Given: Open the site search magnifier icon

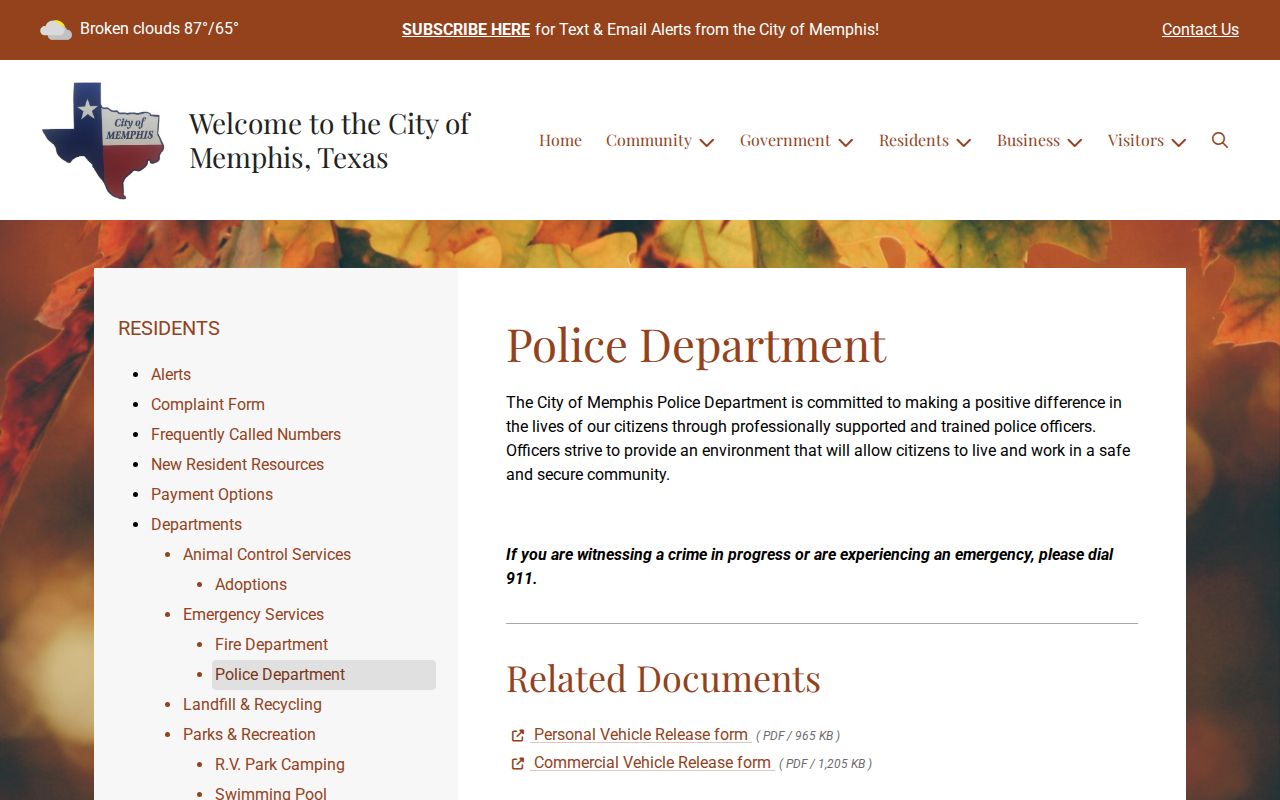Looking at the screenshot, I should tap(1220, 140).
